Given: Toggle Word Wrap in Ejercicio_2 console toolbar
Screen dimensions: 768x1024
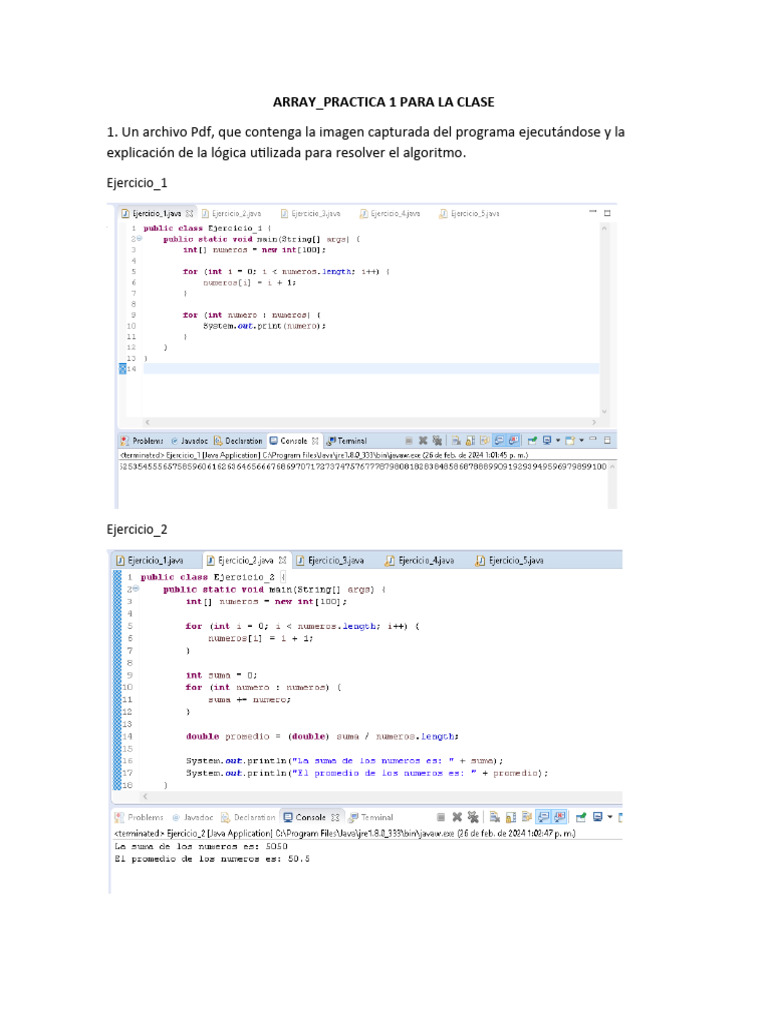Looking at the screenshot, I should coord(526,817).
